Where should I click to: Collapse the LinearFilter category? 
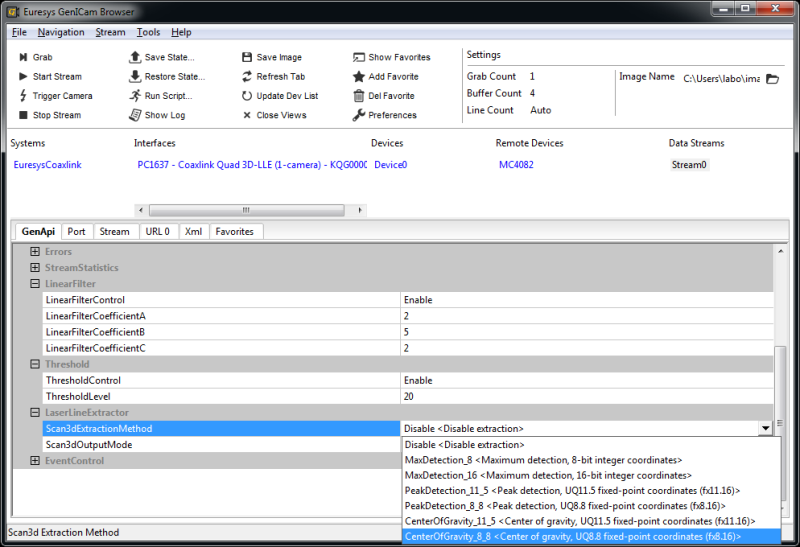[35, 284]
